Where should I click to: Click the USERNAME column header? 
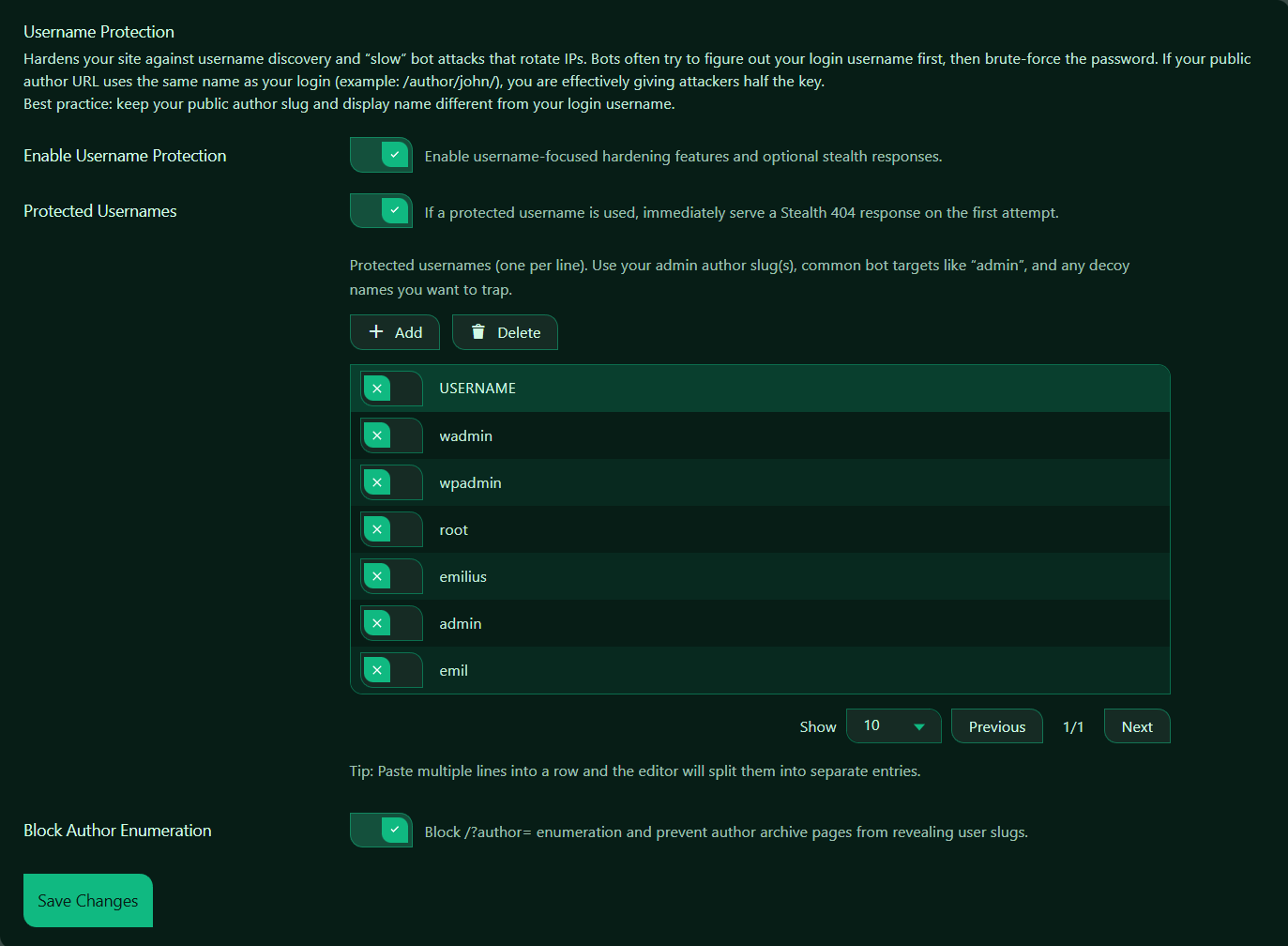click(x=477, y=389)
